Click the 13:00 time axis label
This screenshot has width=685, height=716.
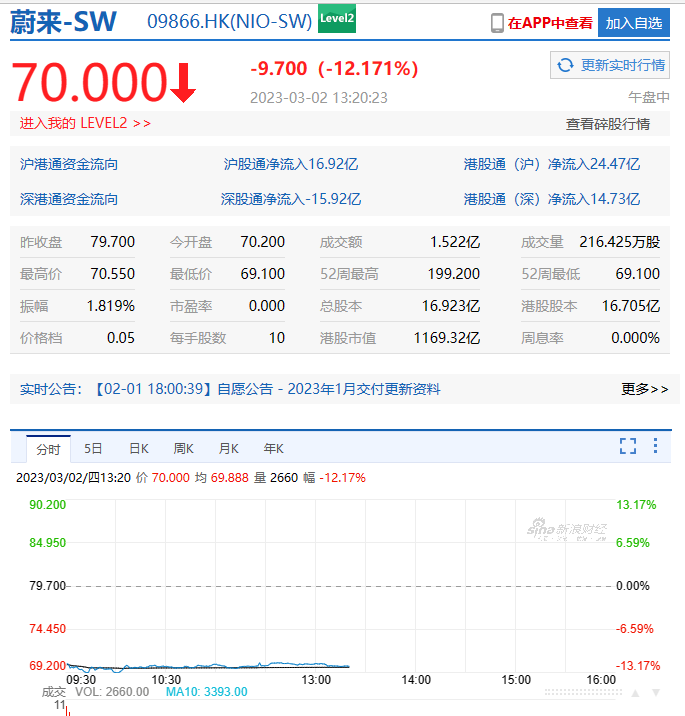[316, 680]
